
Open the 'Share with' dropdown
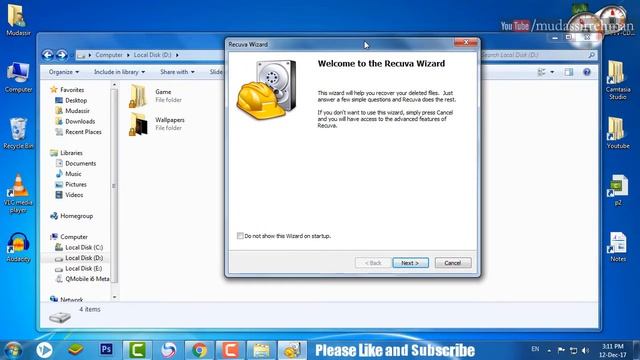(x=177, y=72)
